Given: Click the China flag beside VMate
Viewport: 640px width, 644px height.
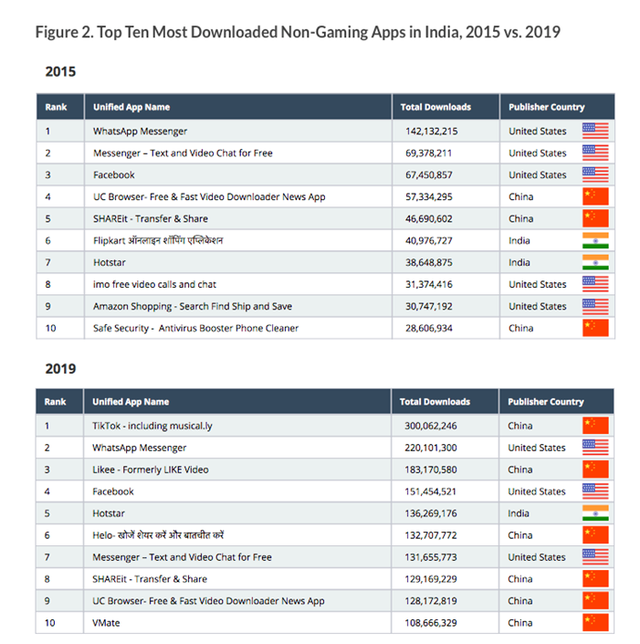Looking at the screenshot, I should point(595,623).
